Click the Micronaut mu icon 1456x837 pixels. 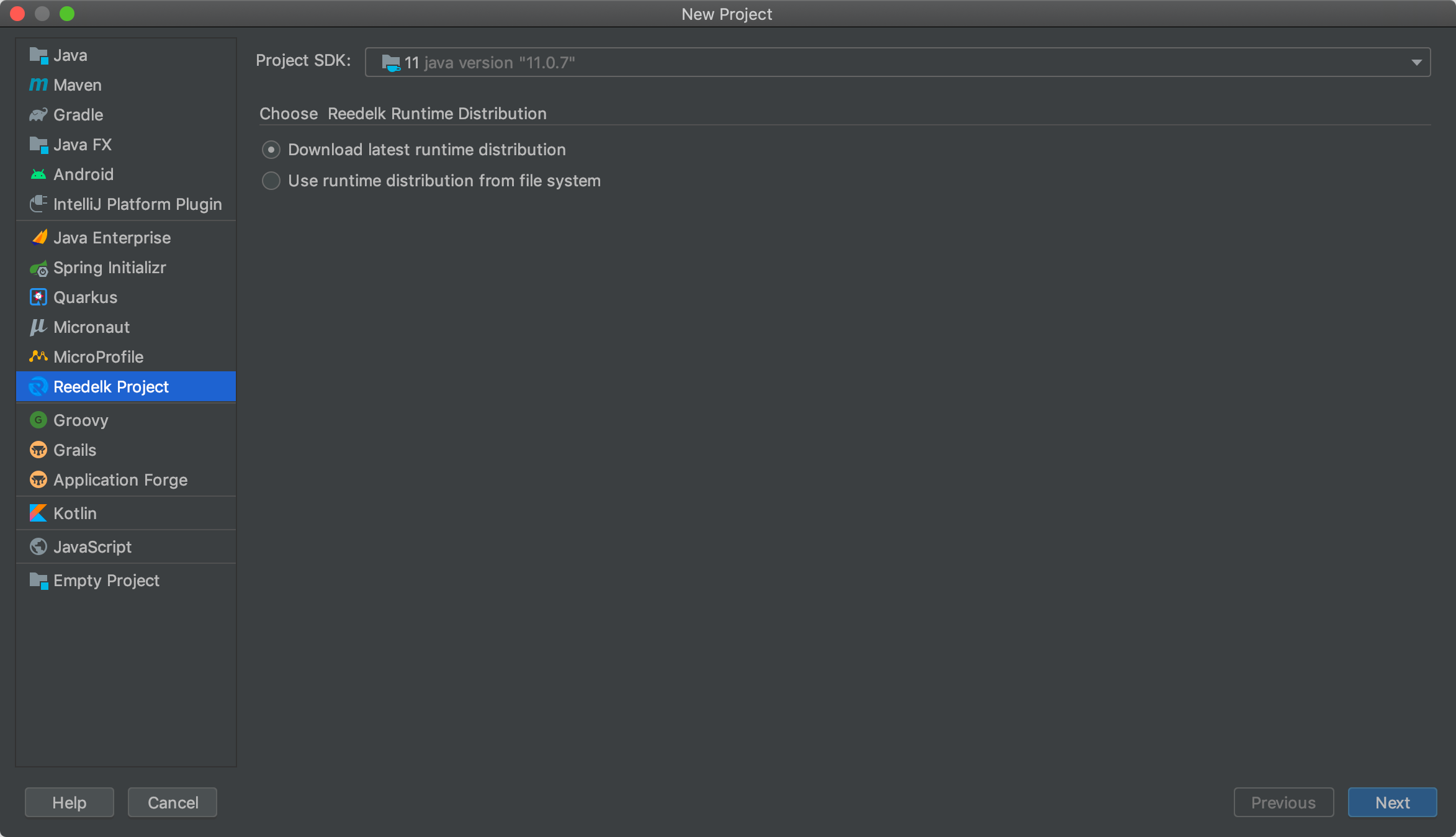38,327
